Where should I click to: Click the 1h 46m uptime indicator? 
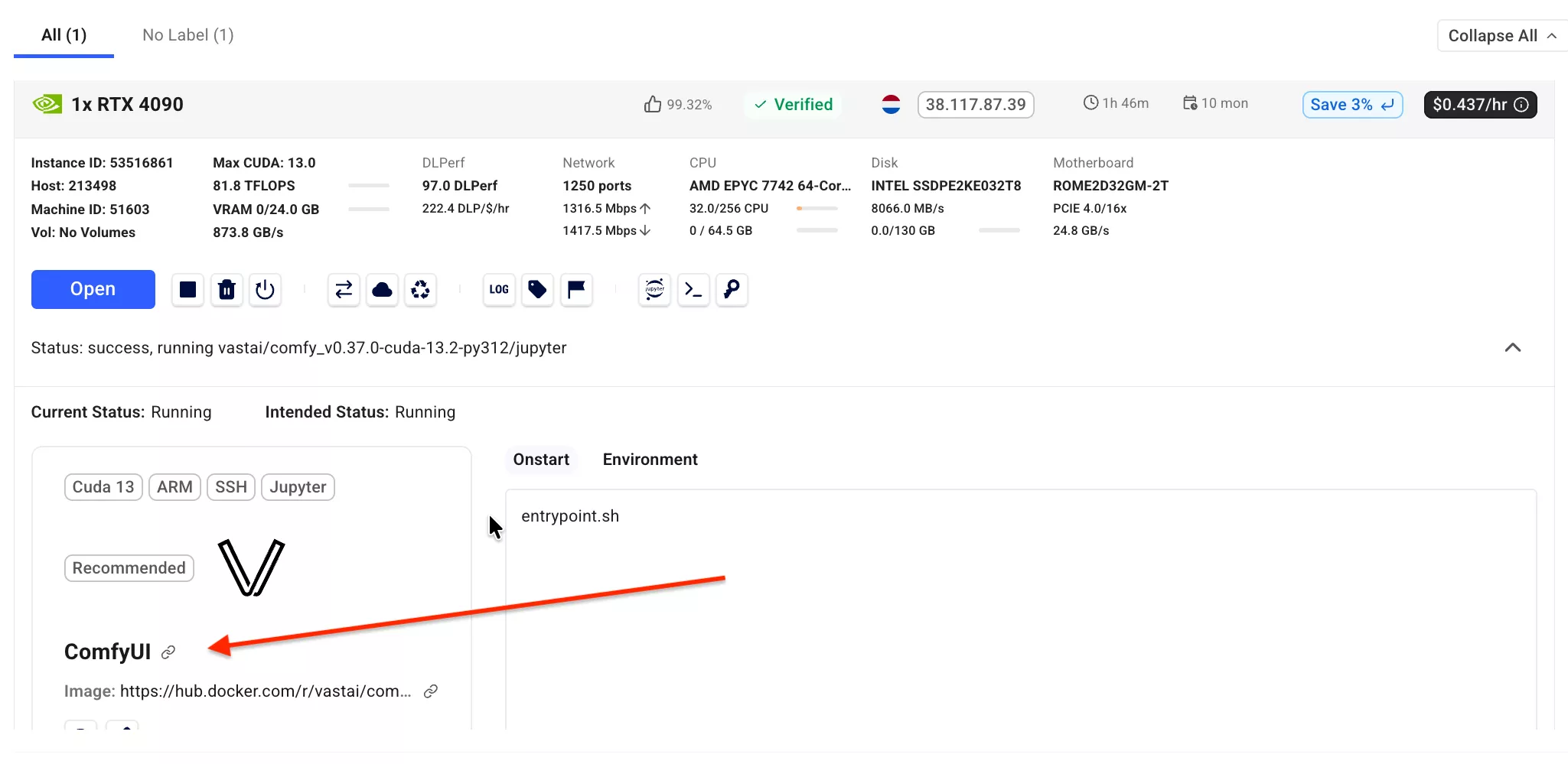point(1117,103)
